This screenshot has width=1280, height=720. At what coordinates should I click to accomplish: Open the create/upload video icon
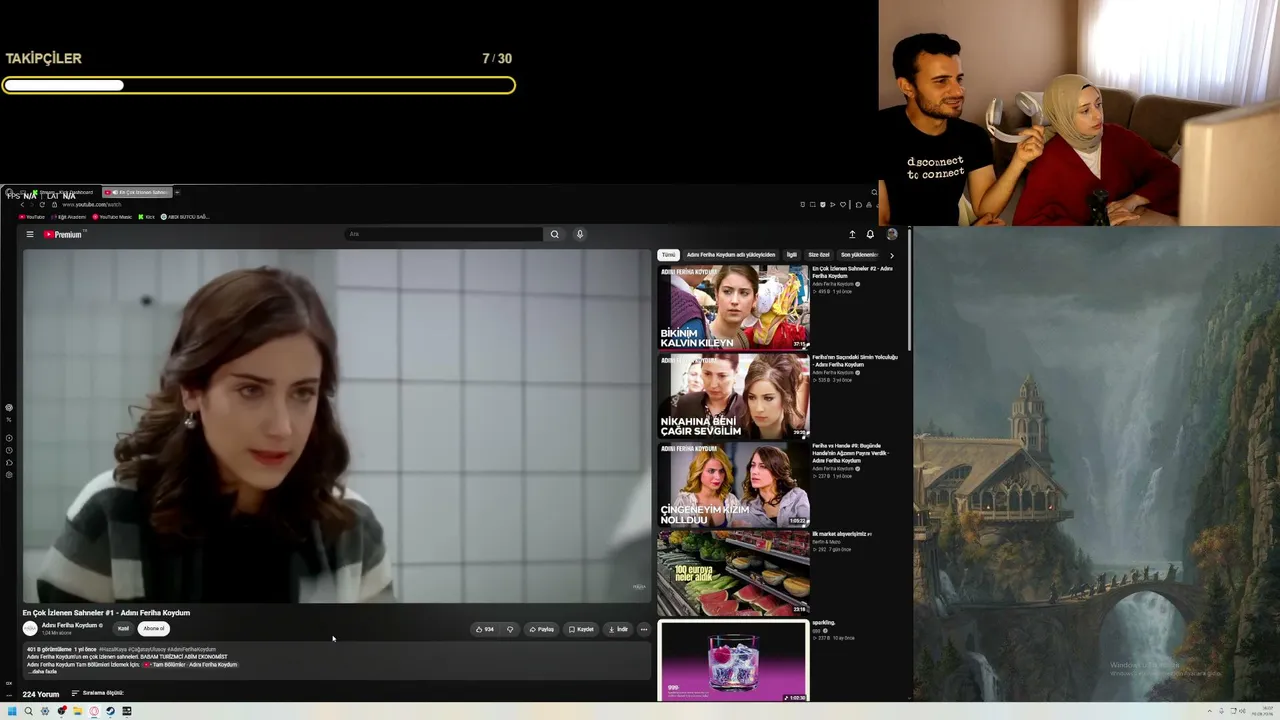852,234
